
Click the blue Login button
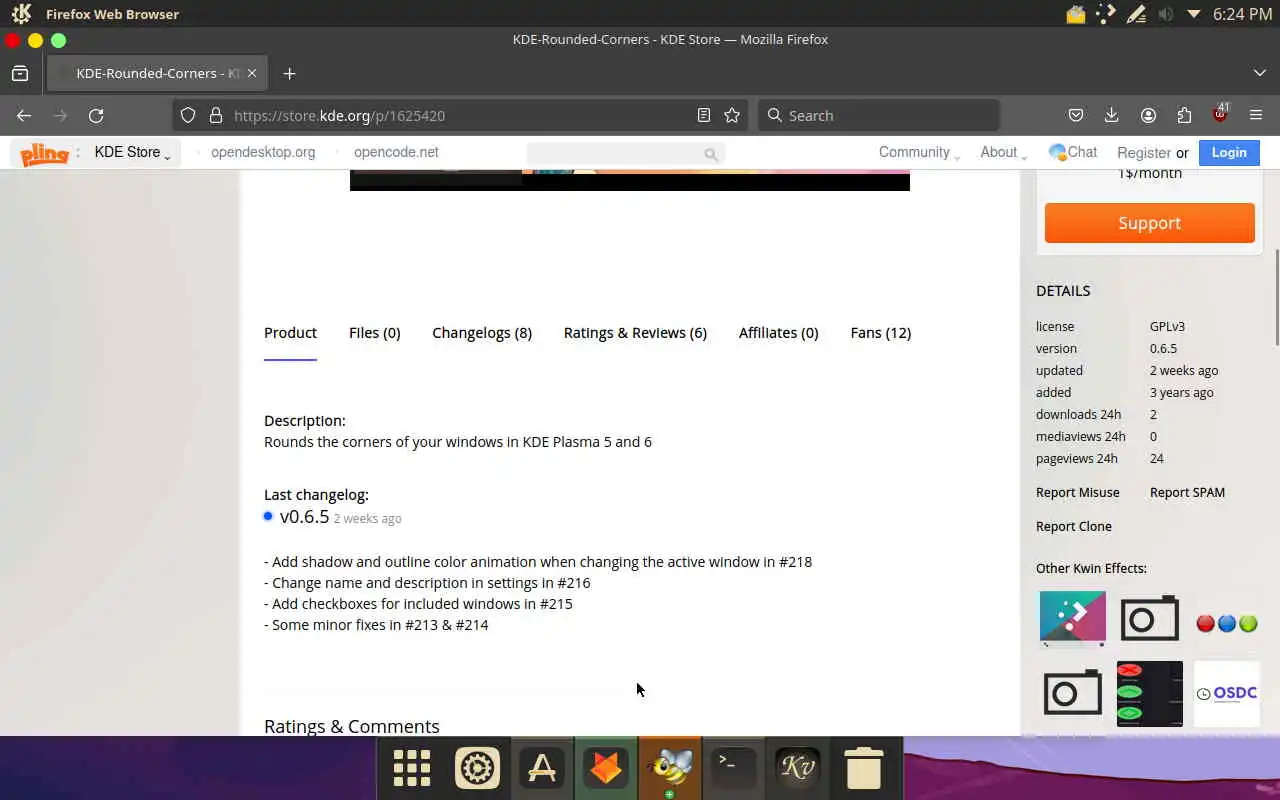pyautogui.click(x=1229, y=152)
